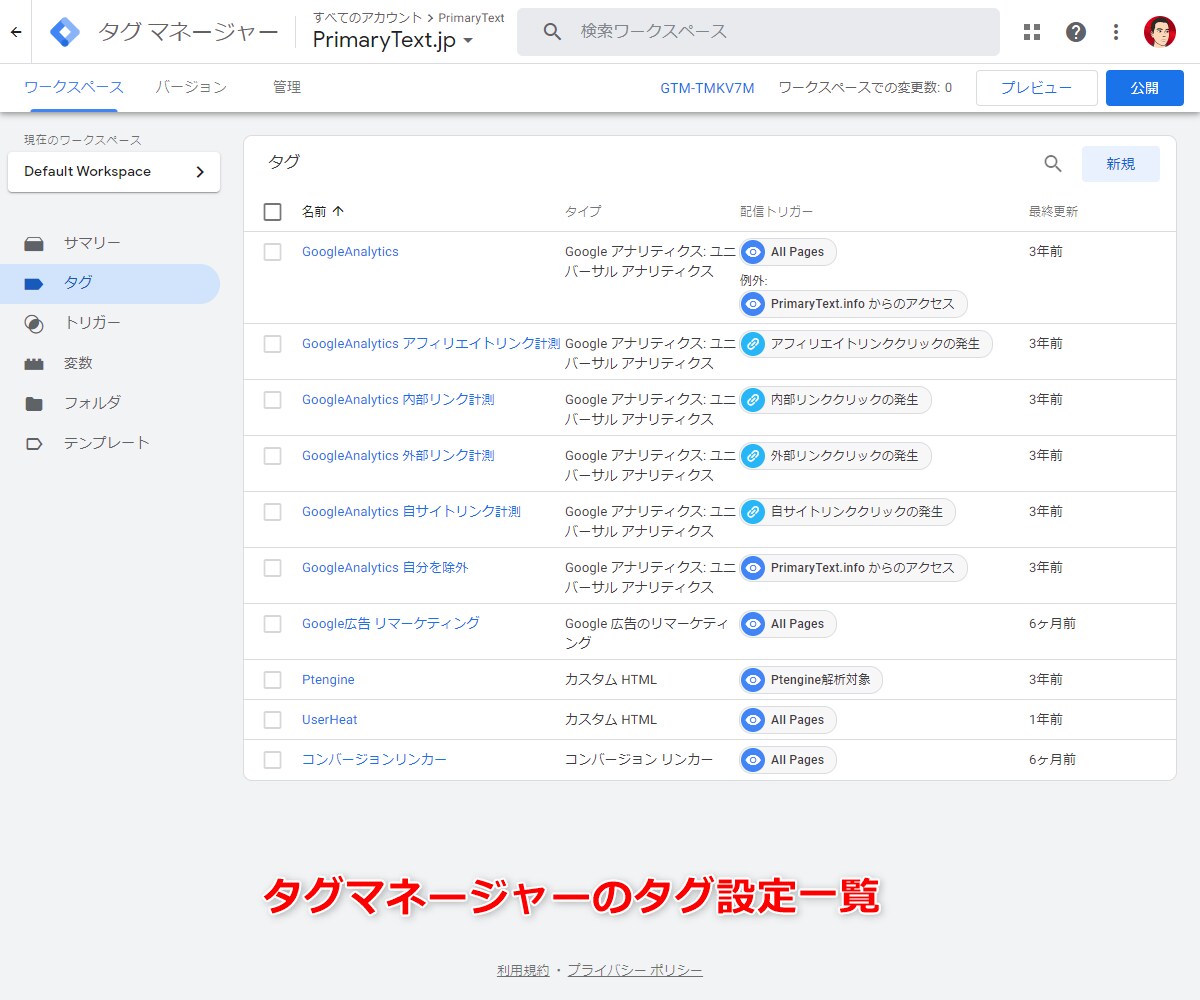Open the three-dot more options menu
This screenshot has height=1000, width=1200.
point(1116,32)
